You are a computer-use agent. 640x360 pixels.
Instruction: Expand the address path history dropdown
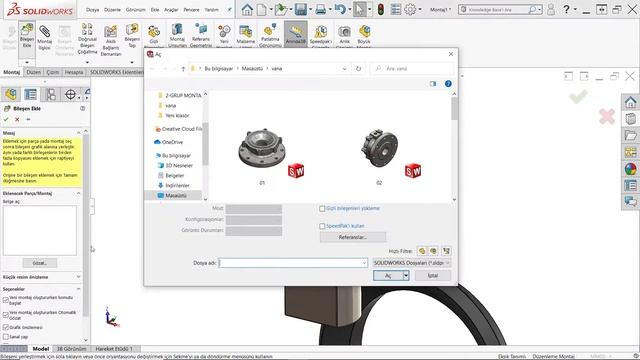click(x=344, y=69)
